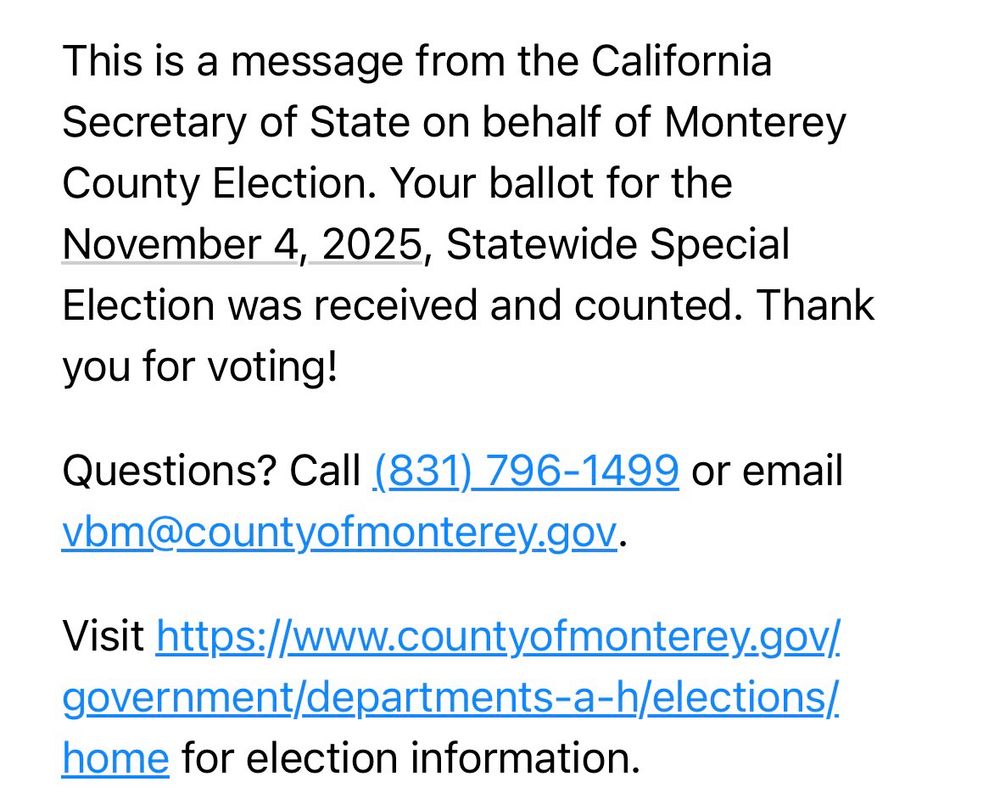Open the https://www.countyofmonterey.gov/ URL line
This screenshot has width=1000, height=810.
(x=498, y=637)
